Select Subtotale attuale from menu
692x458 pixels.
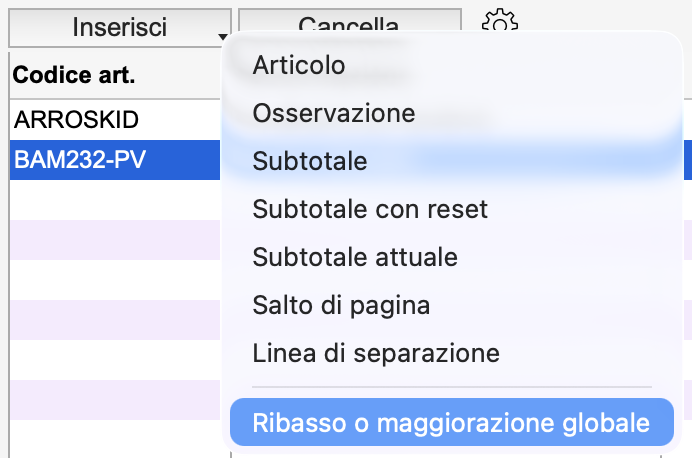(355, 257)
